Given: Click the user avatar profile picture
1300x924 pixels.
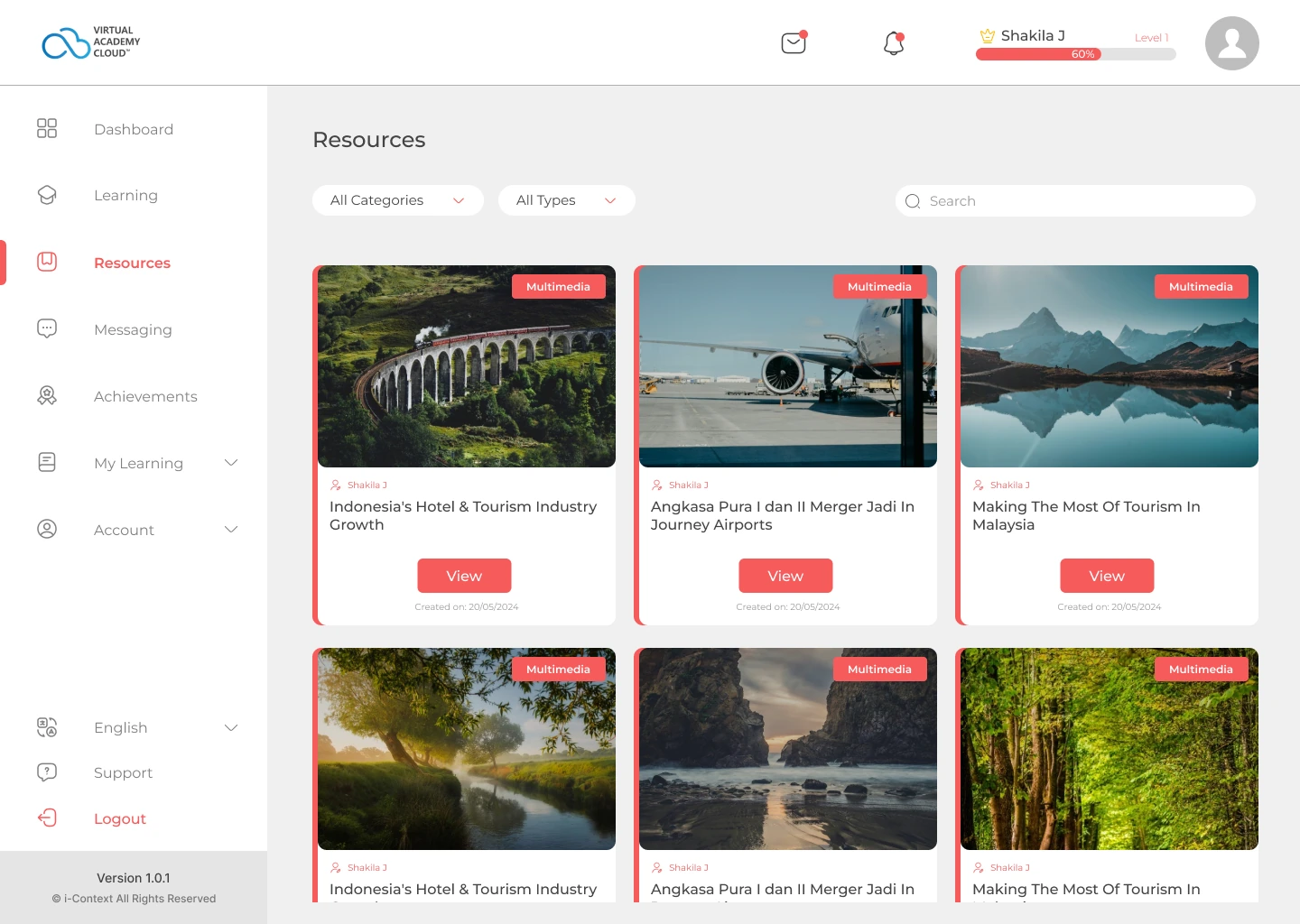Looking at the screenshot, I should [x=1231, y=43].
